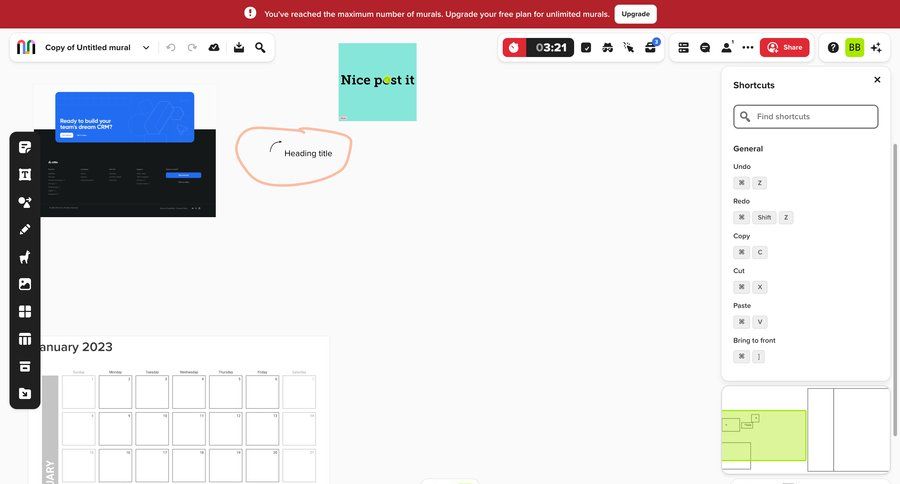Toggle the voting session checkbox icon
900x484 pixels.
pos(586,47)
